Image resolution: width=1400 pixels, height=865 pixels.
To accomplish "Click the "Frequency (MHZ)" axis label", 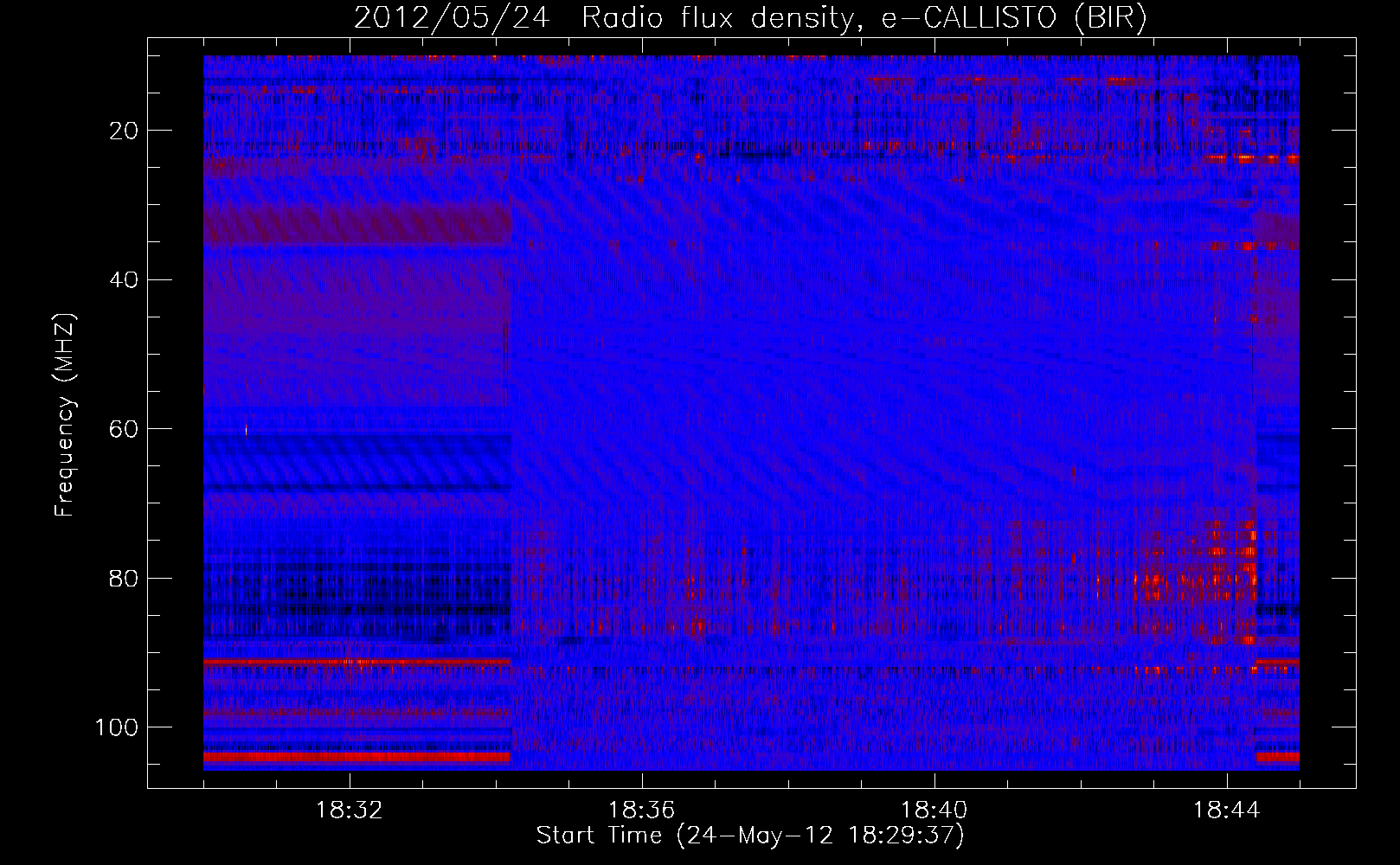I will (65, 415).
